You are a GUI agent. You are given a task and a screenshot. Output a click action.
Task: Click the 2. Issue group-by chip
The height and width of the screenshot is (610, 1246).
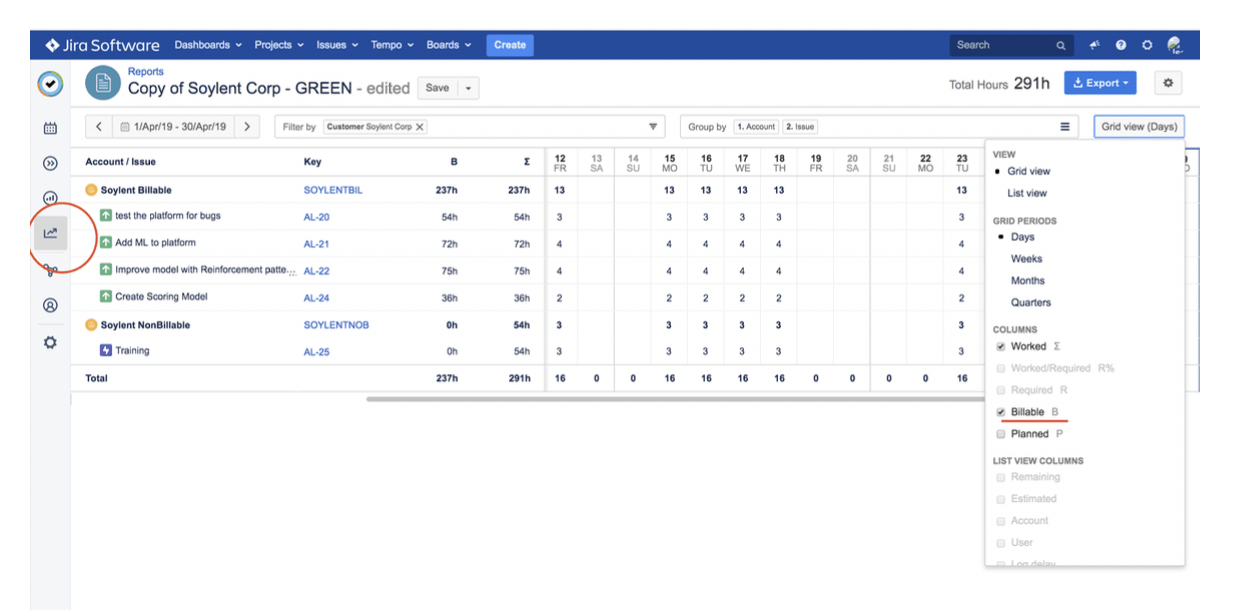800,127
